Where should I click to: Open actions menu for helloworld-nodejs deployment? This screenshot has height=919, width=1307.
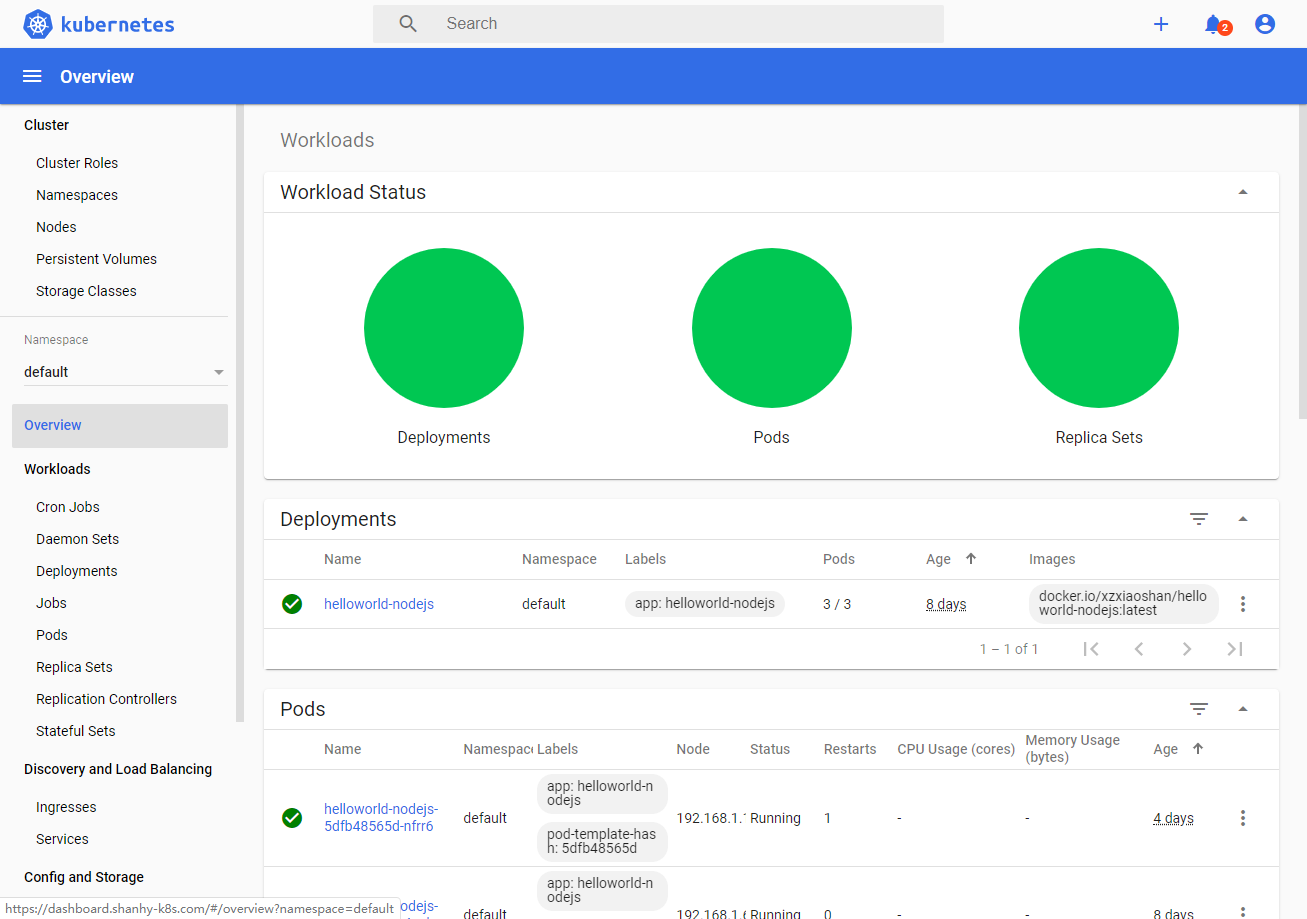(1243, 604)
